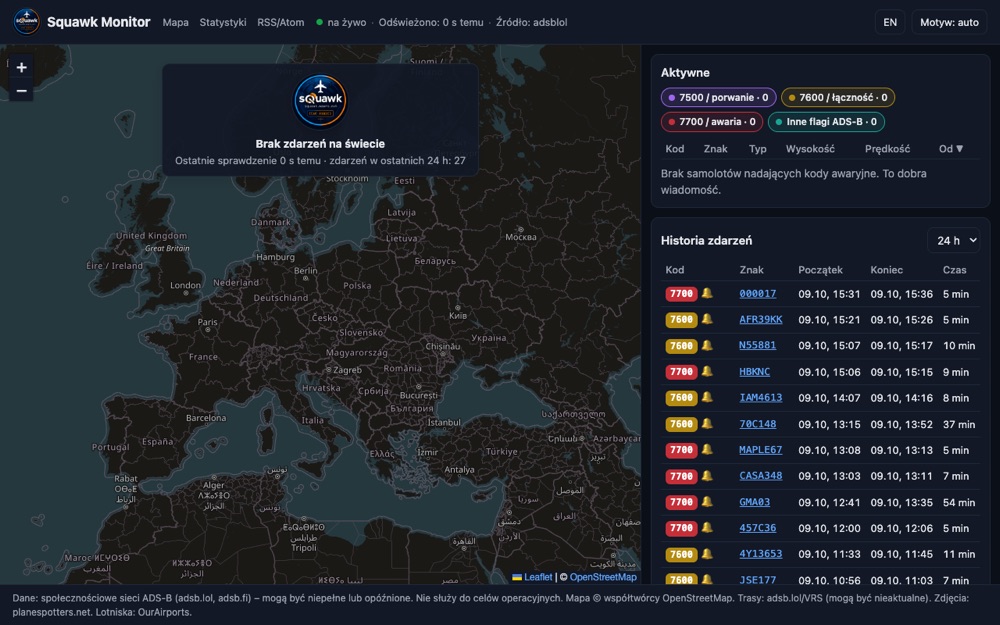Click the 7700 badge in the HBKNC row

(681, 372)
